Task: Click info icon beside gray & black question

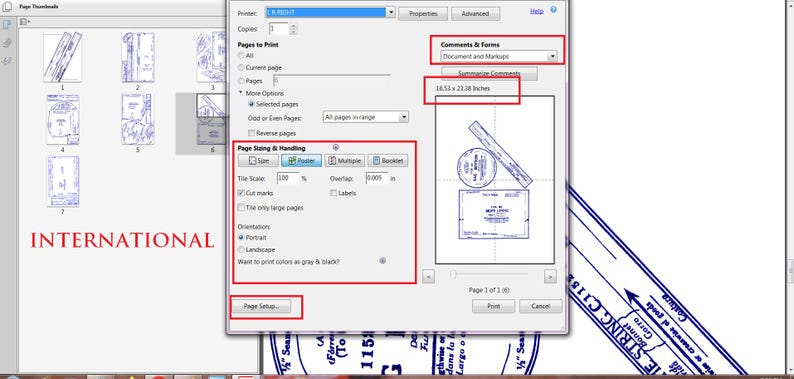Action: 382,260
